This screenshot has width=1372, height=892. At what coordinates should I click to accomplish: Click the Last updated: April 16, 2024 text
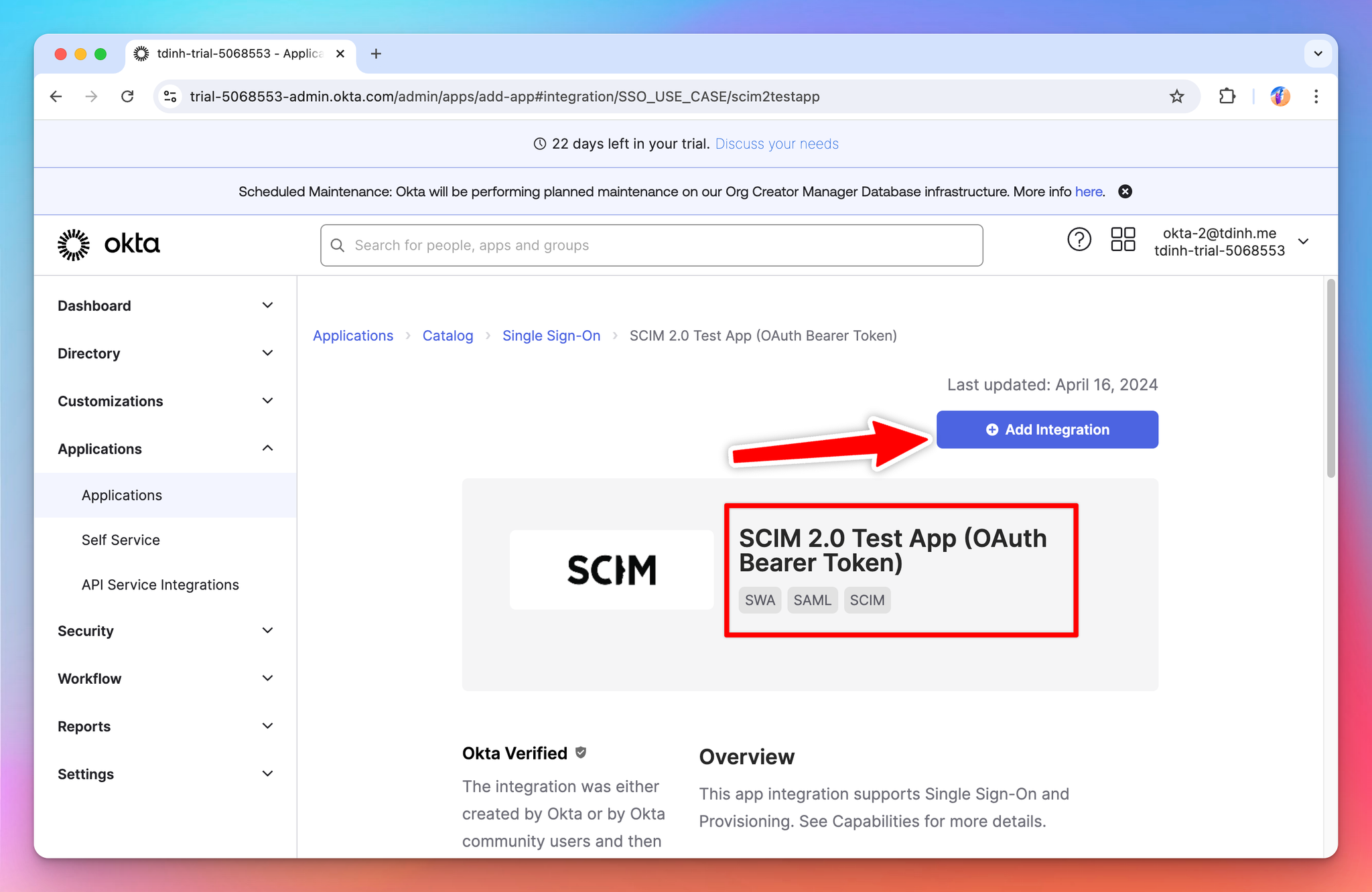(x=1052, y=384)
